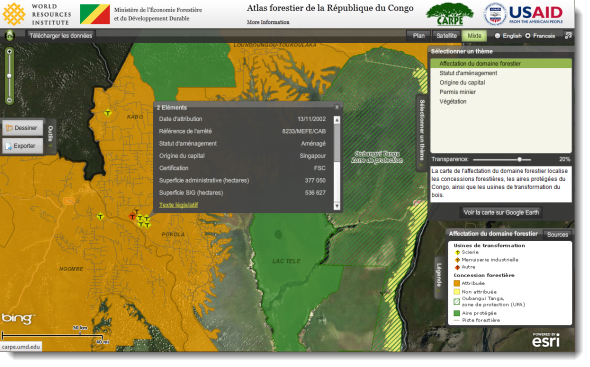This screenshot has width=590, height=367.
Task: Select Origine du capital theme
Action: click(501, 82)
